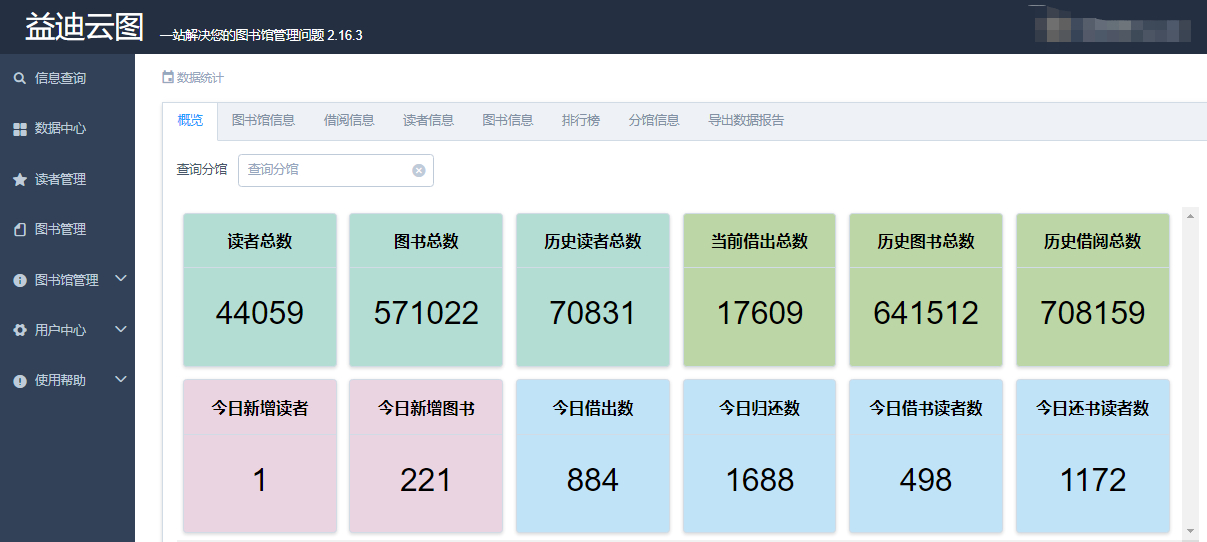The height and width of the screenshot is (542, 1207).
Task: Select the 图书馆信息 tab
Action: point(263,120)
